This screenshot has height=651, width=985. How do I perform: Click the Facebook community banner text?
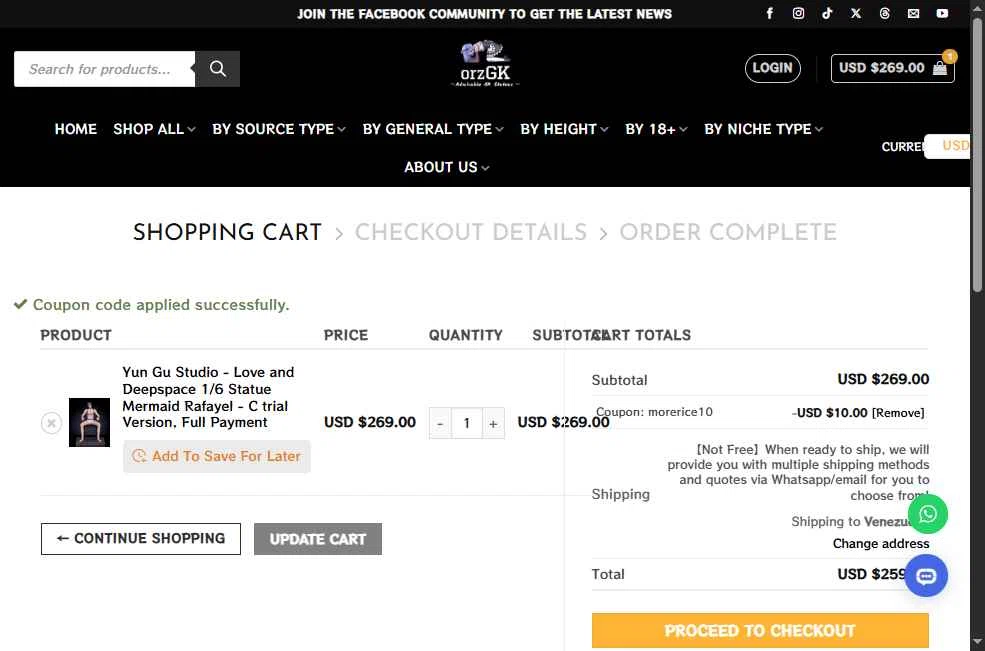point(484,14)
